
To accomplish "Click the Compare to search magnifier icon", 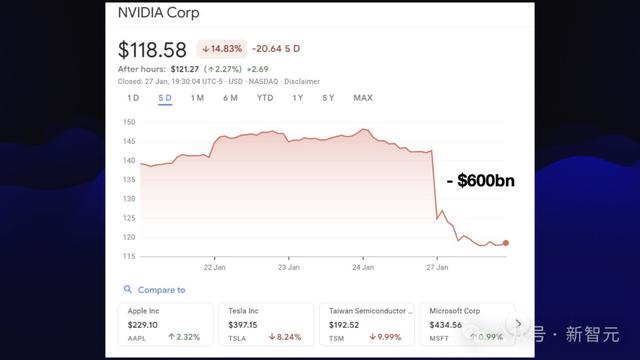I will coord(128,289).
